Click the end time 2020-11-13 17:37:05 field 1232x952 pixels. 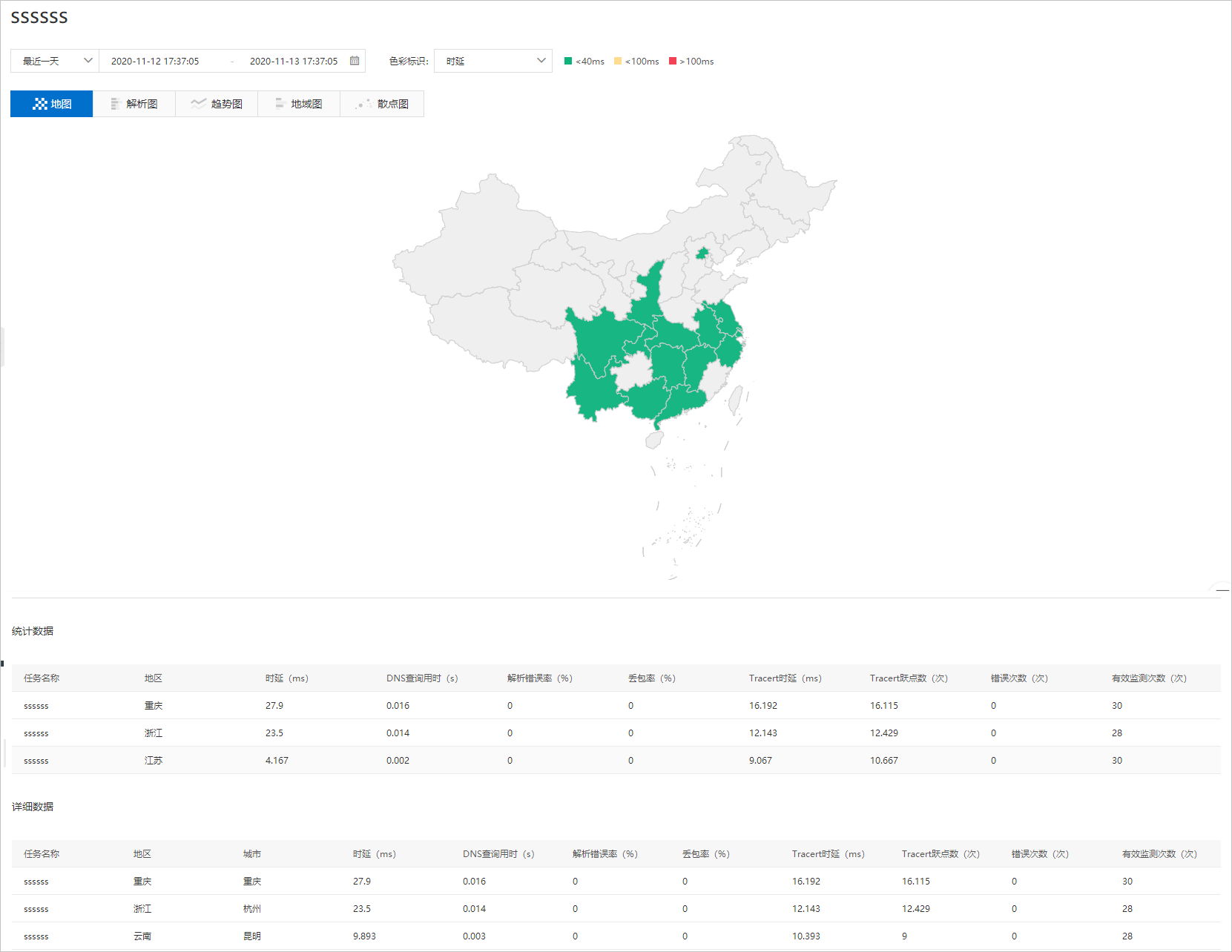(x=294, y=62)
